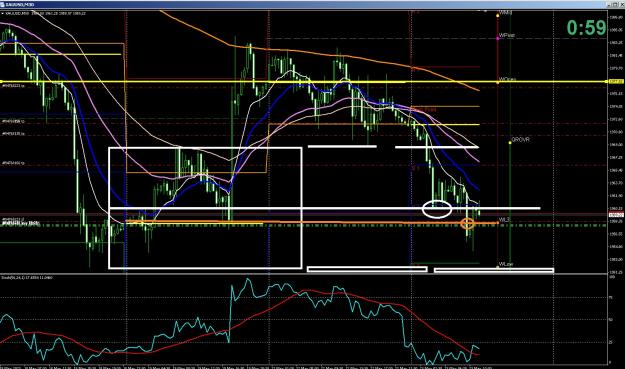This screenshot has width=625, height=369.
Task: Click the Stochastic indicator label in subwindow
Action: tap(28, 277)
